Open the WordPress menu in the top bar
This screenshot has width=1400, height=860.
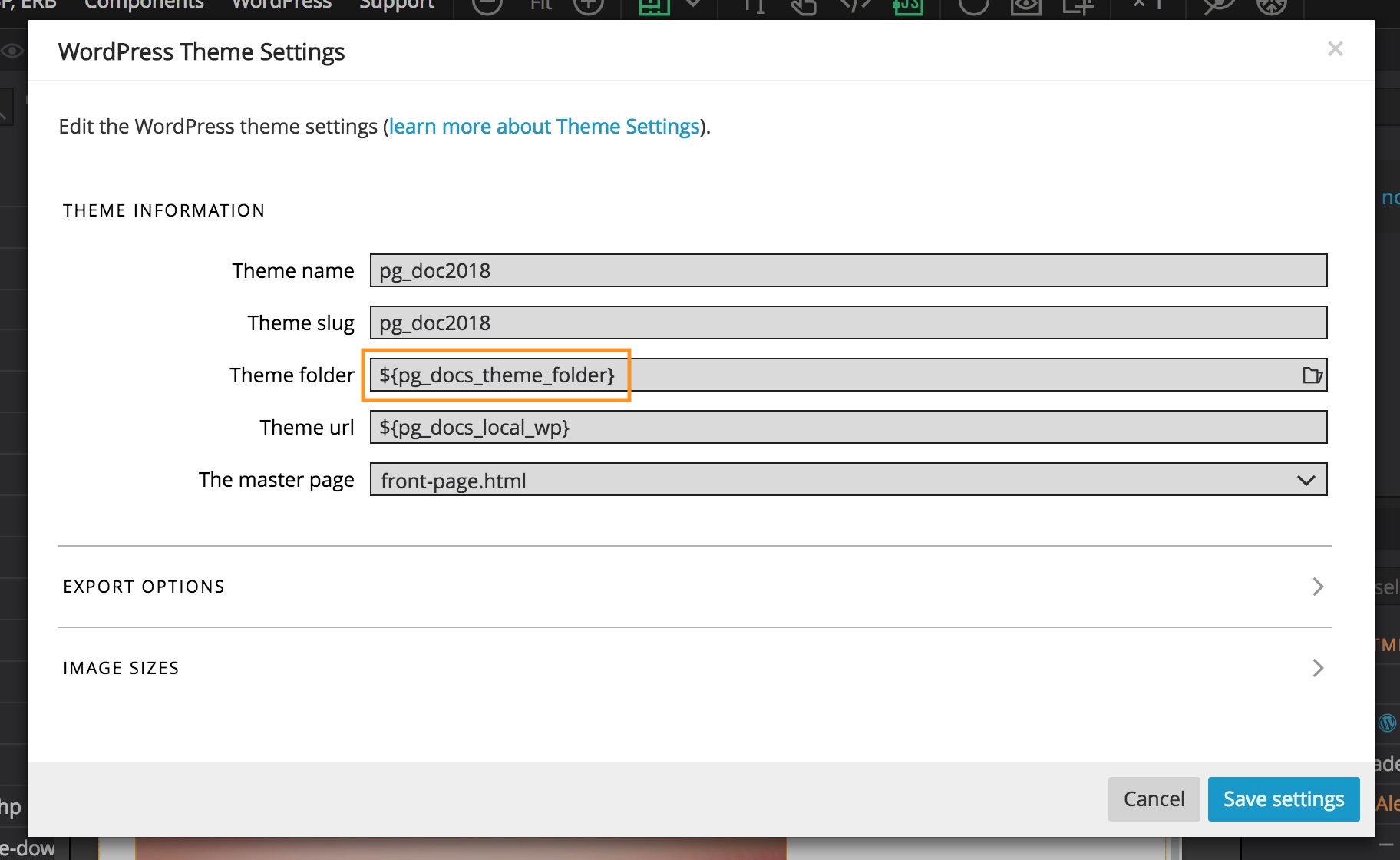point(282,6)
